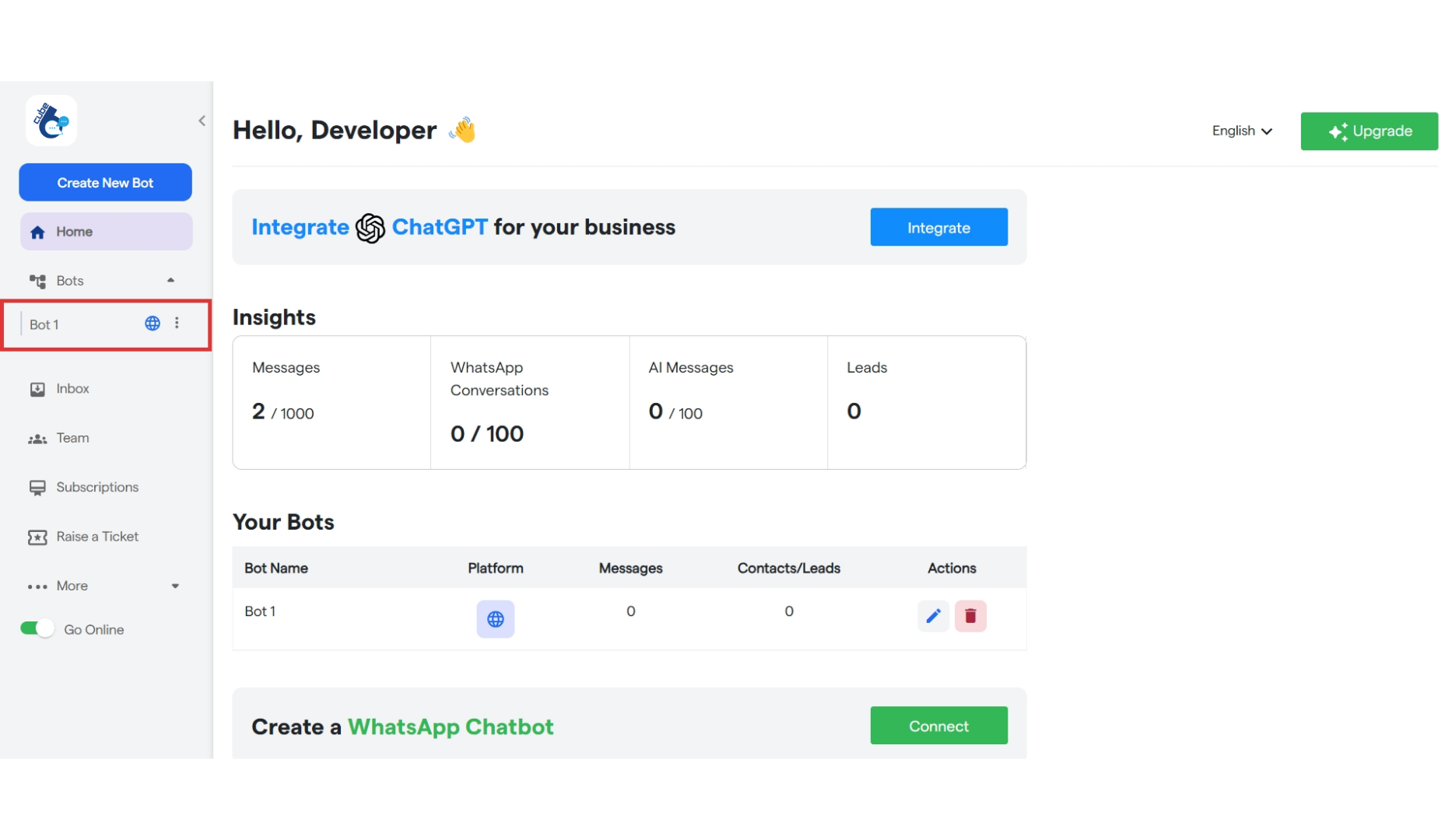Viewport: 1452px width, 840px height.
Task: Click the Create New Bot button
Action: (x=105, y=182)
